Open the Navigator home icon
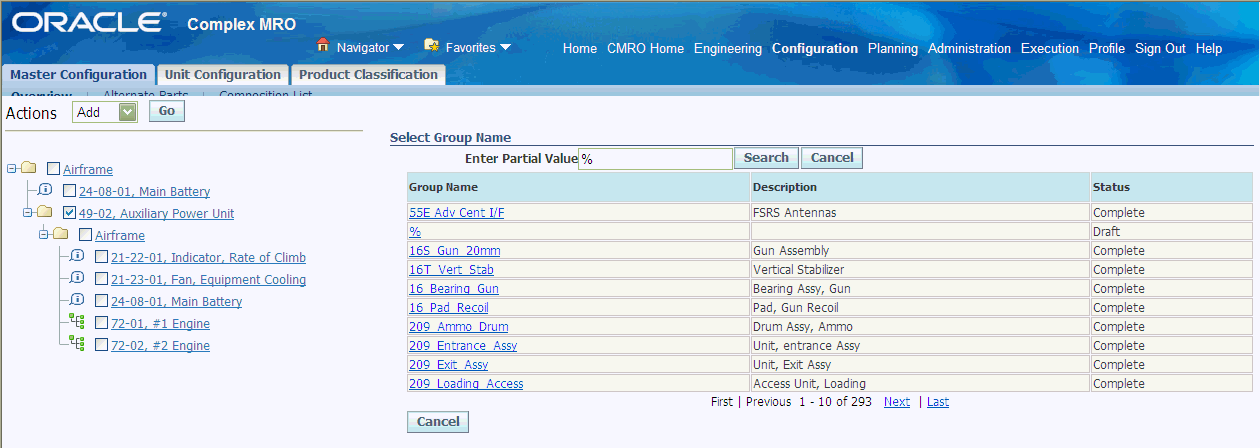This screenshot has width=1260, height=448. pyautogui.click(x=323, y=46)
